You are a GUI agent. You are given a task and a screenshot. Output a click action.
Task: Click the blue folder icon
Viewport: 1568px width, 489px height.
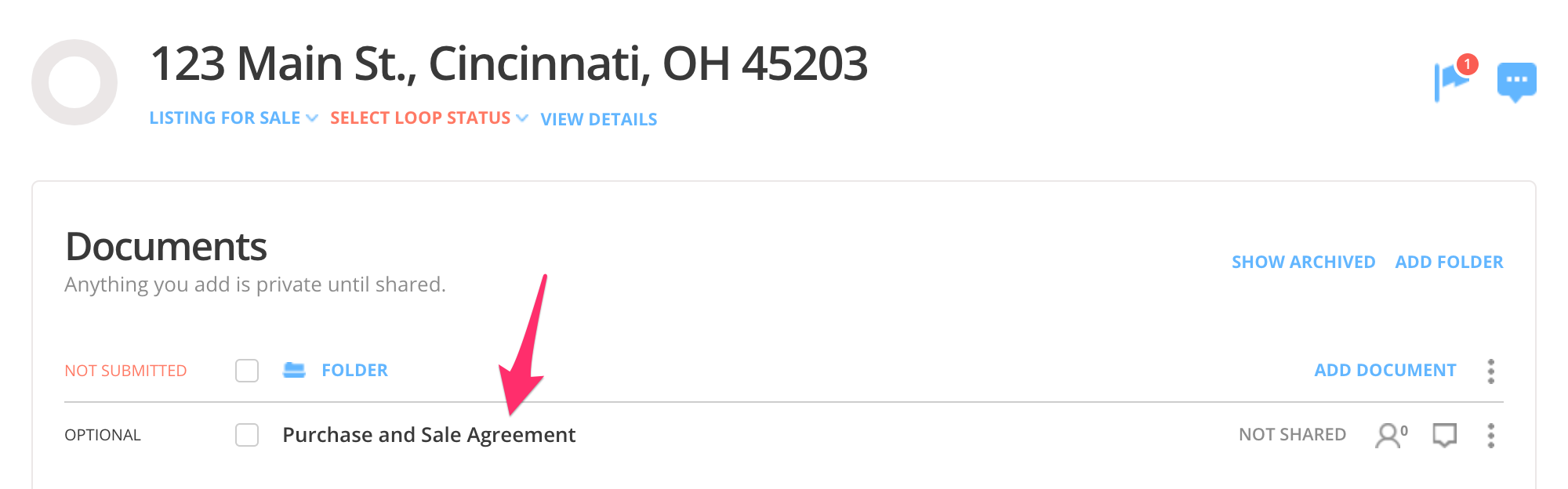pyautogui.click(x=294, y=370)
